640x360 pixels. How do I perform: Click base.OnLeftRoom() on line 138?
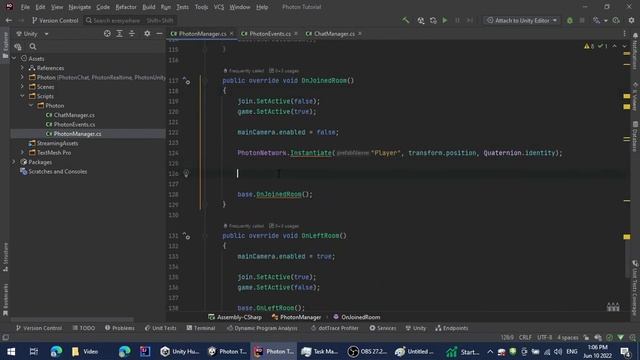pos(271,308)
